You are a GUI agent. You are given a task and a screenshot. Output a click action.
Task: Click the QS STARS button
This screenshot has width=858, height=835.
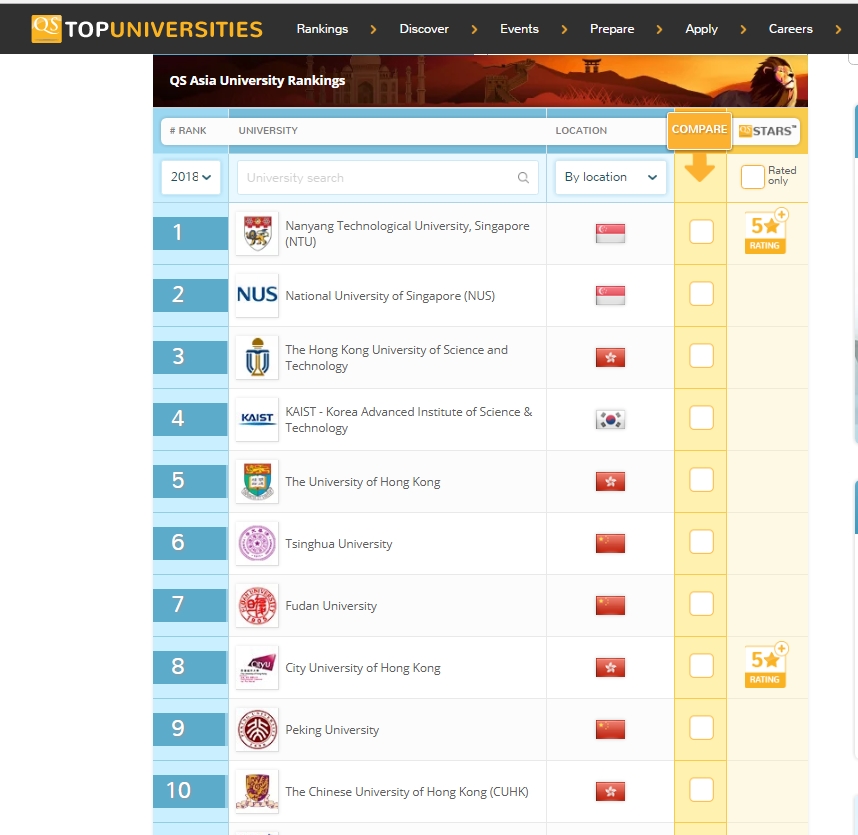(x=766, y=131)
